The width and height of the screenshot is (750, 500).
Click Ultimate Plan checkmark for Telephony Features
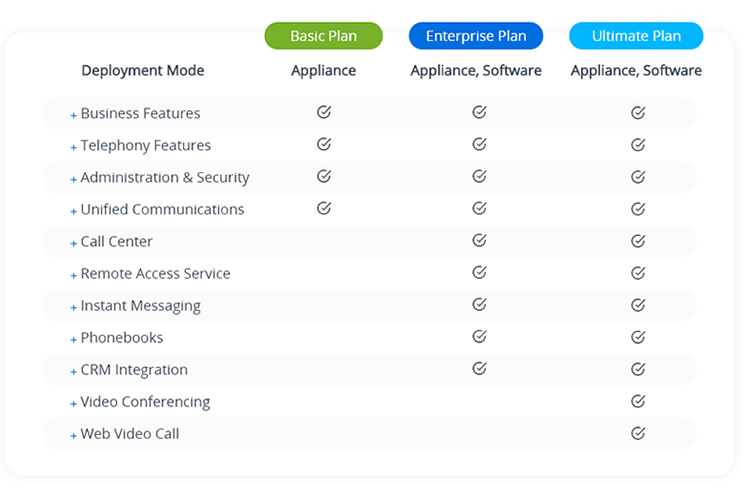638,144
